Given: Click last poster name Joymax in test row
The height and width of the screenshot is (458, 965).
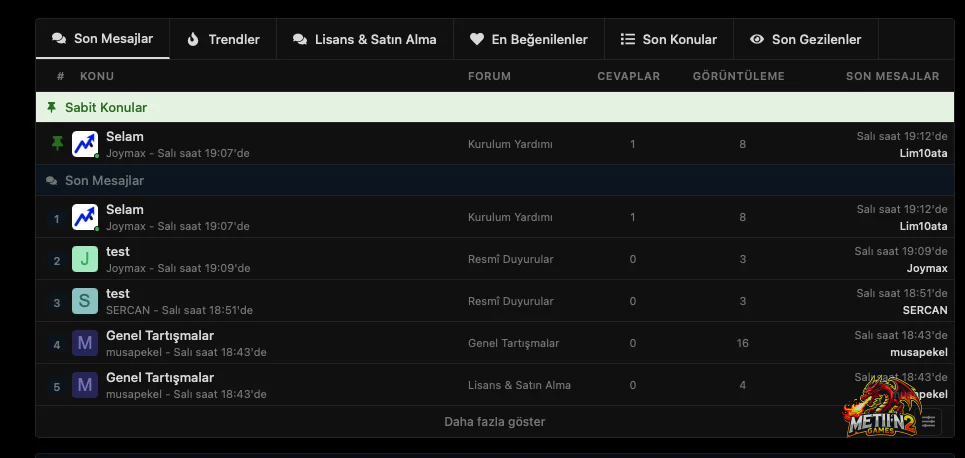Looking at the screenshot, I should click(x=927, y=268).
